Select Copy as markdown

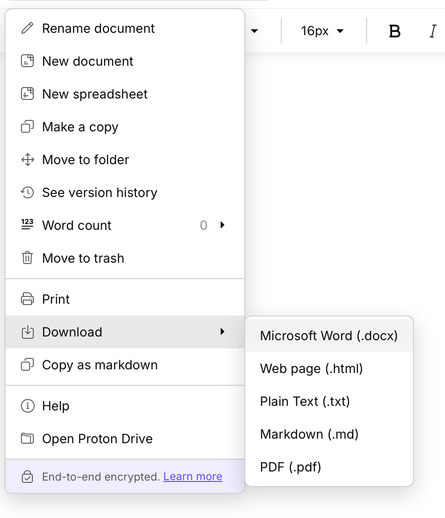pyautogui.click(x=125, y=365)
